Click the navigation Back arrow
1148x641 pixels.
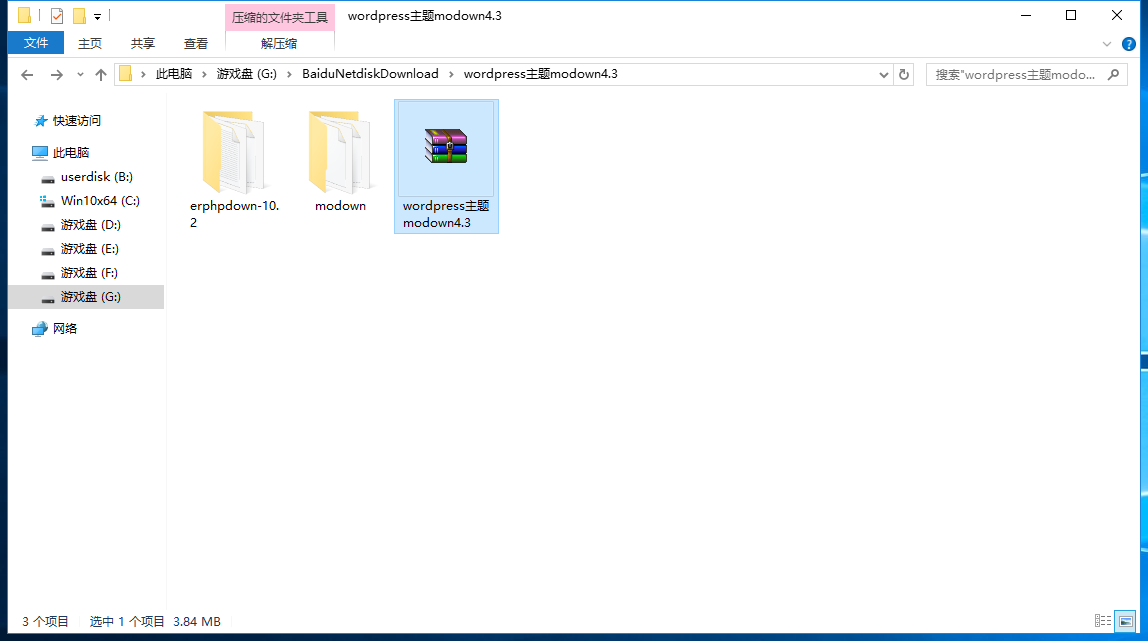tap(26, 73)
